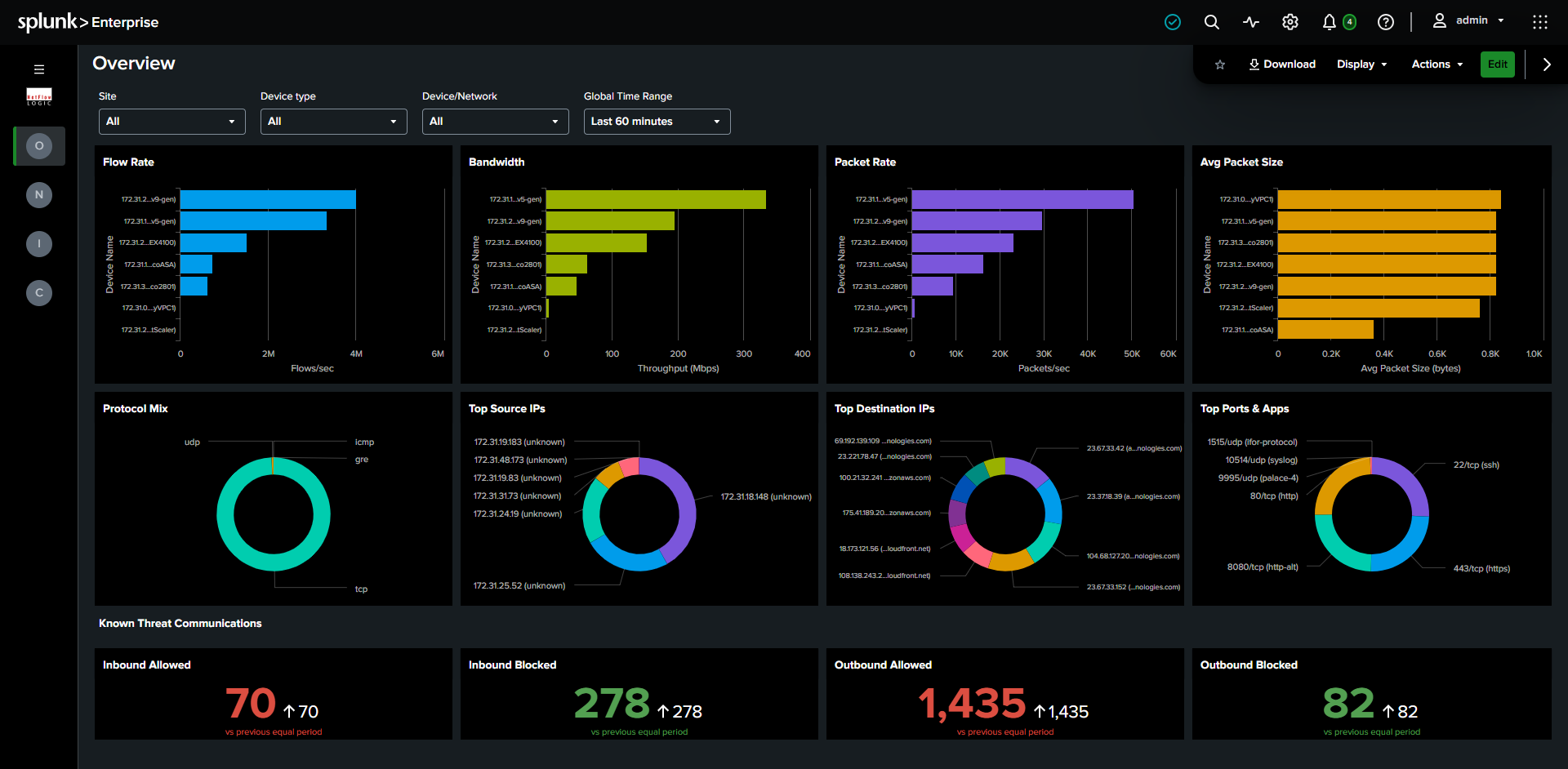This screenshot has width=1568, height=769.
Task: Click the green notification count badge
Action: tap(1350, 22)
